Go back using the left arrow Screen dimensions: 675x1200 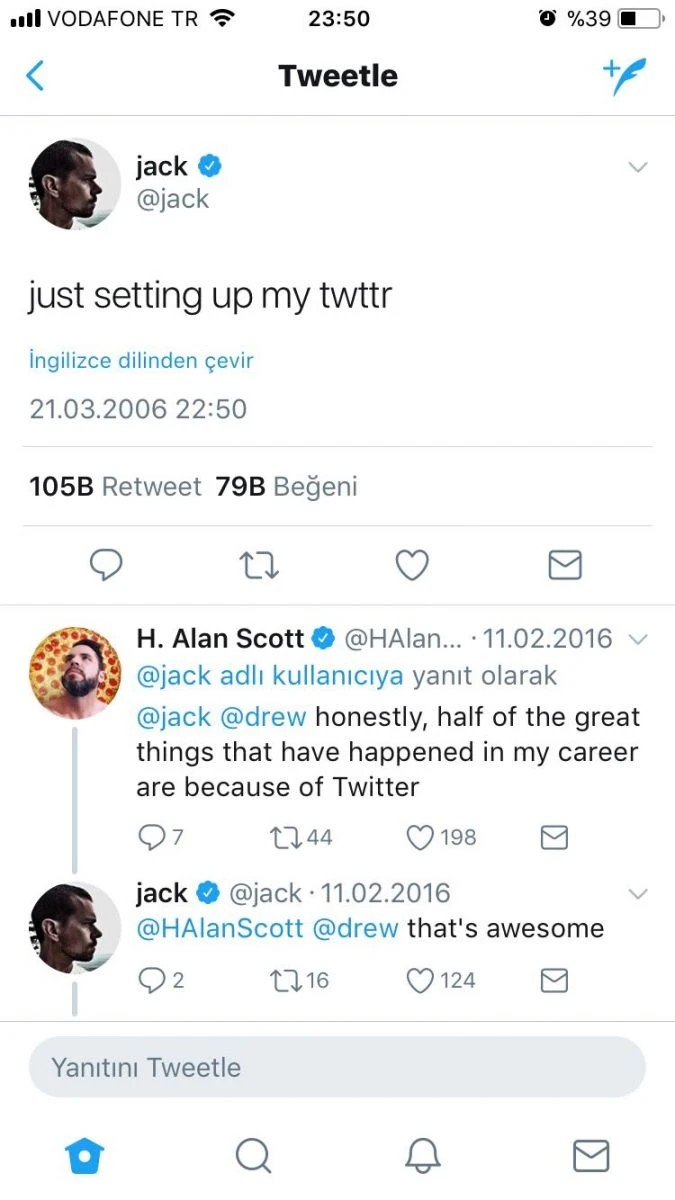(x=35, y=75)
